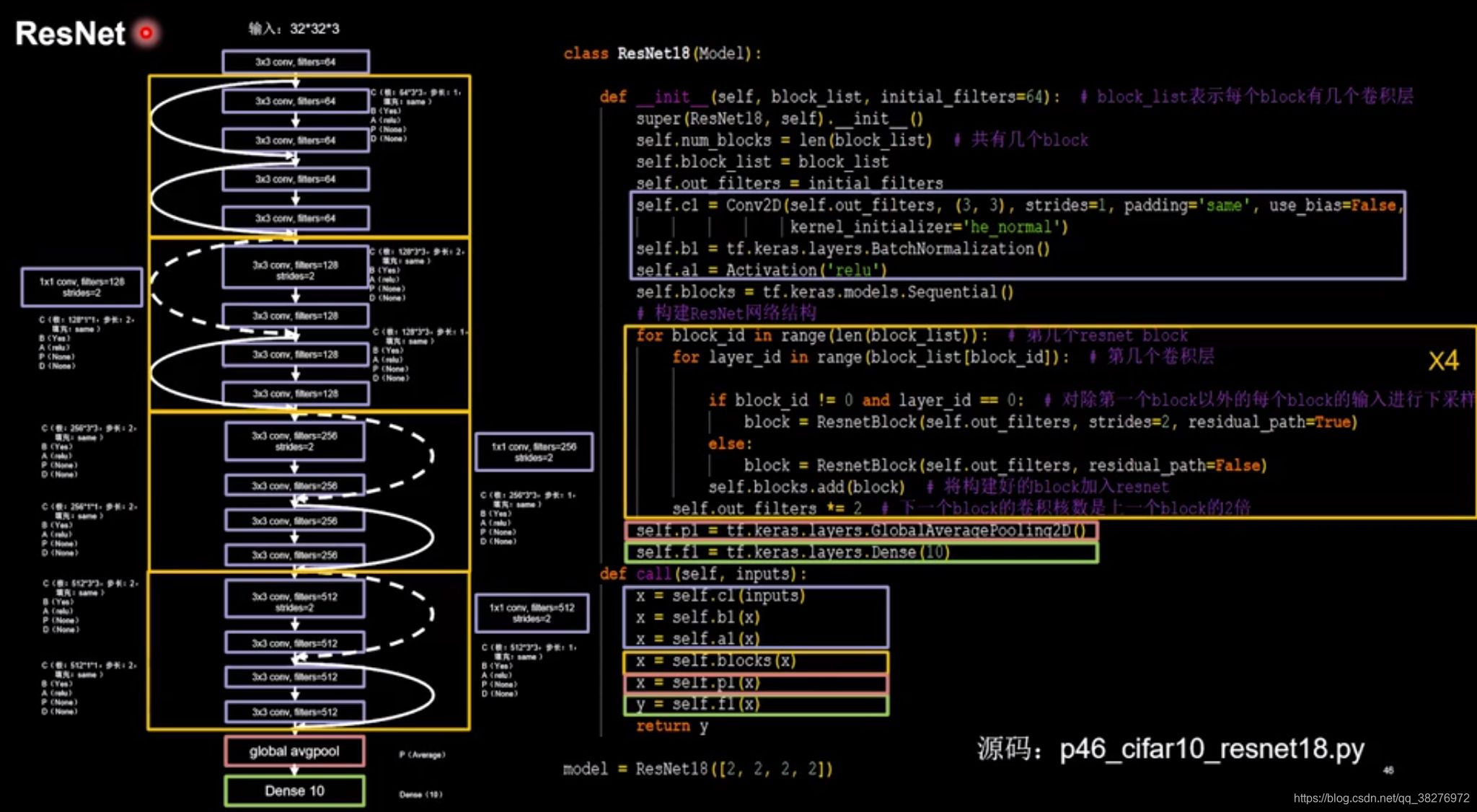Click the class ResNet18(Model) line
Screen dimensions: 1477x812
pyautogui.click(x=662, y=53)
